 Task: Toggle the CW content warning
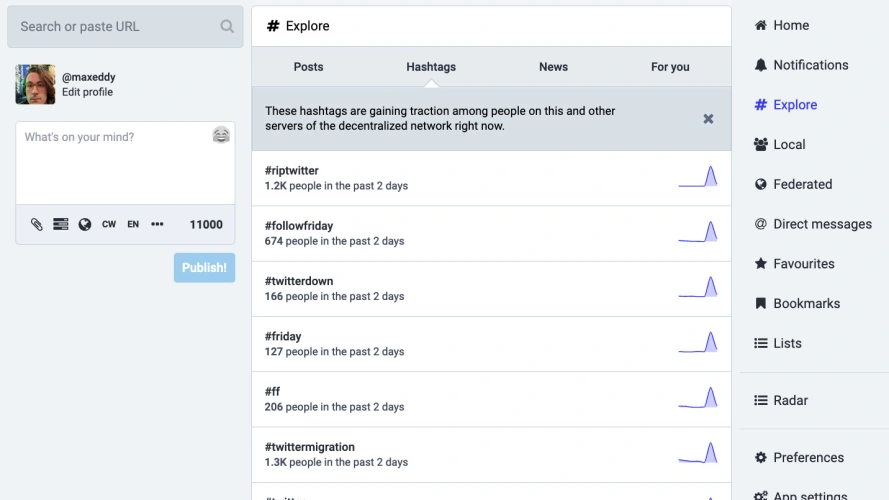[109, 225]
